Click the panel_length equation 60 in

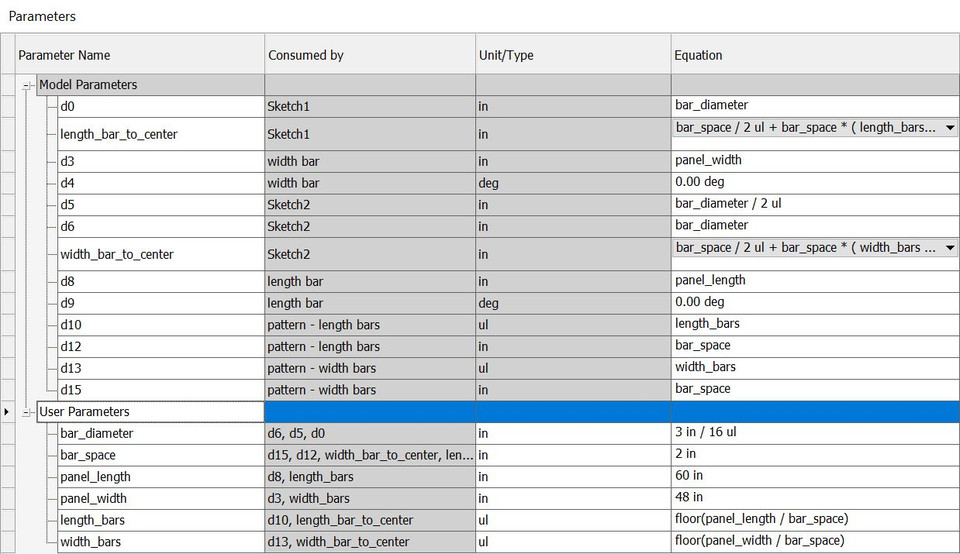click(x=813, y=476)
